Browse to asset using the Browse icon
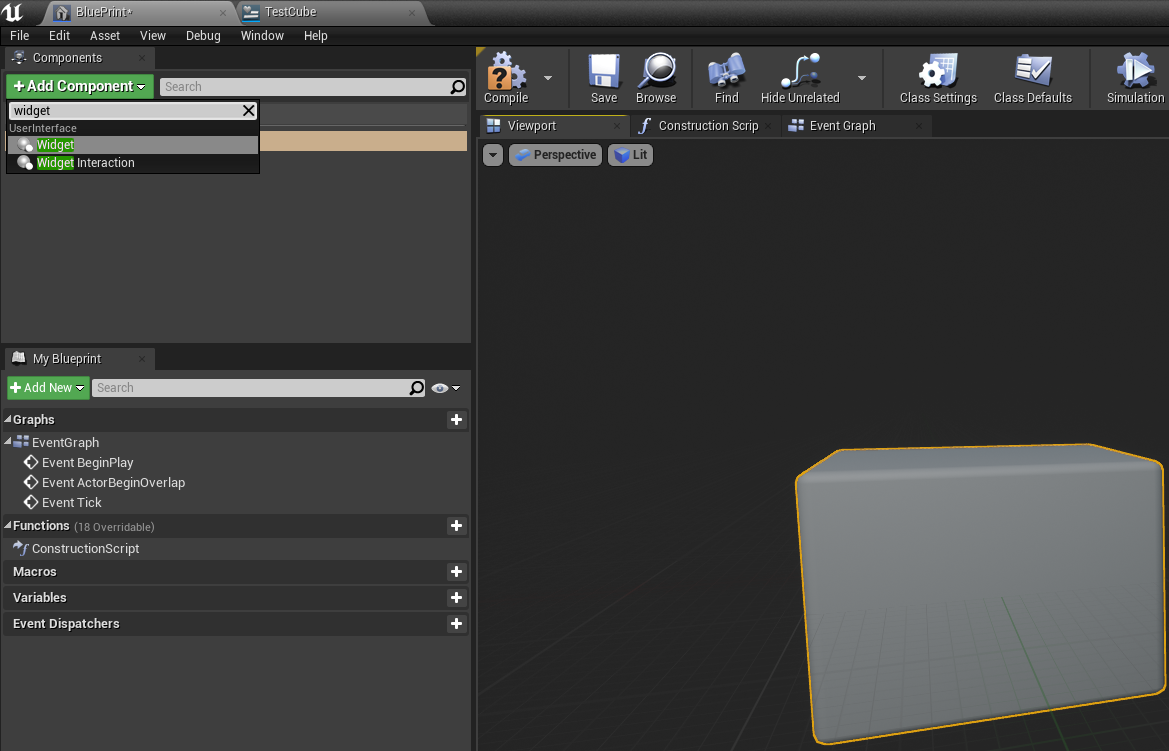Viewport: 1169px width, 751px height. click(x=656, y=78)
